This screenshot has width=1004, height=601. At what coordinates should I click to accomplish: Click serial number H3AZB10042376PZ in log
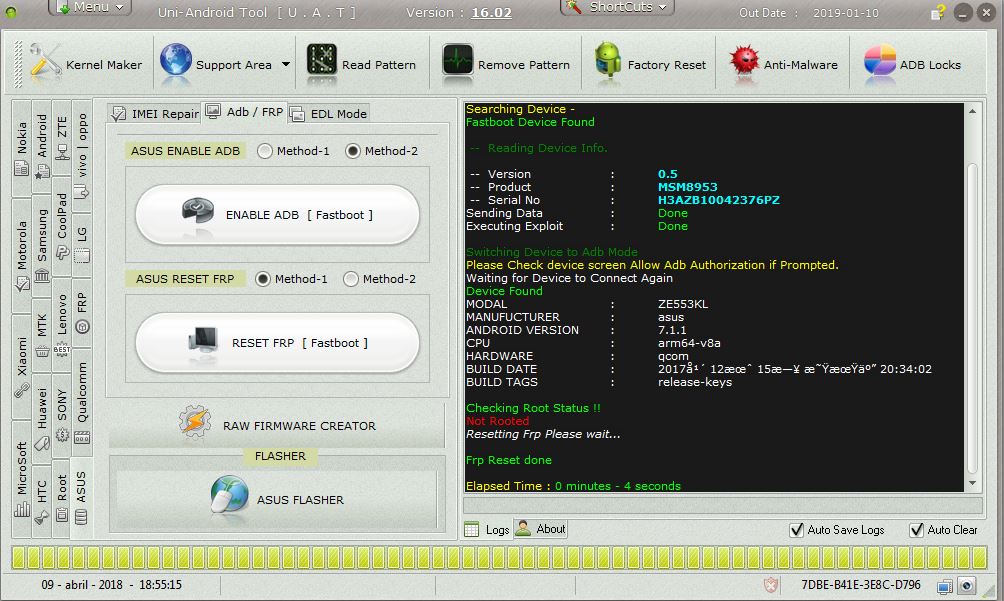718,200
